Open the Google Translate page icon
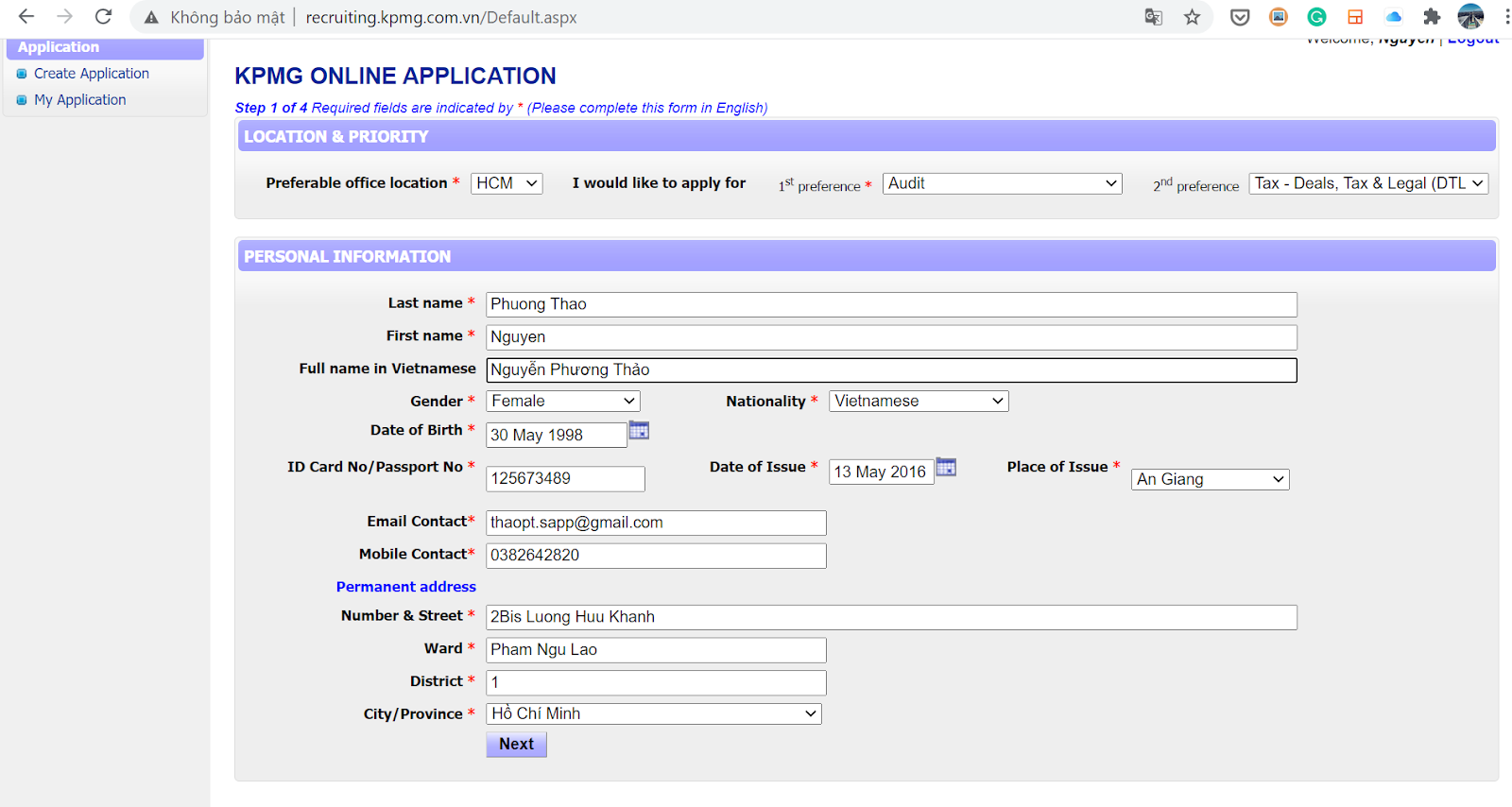The image size is (1512, 807). pyautogui.click(x=1153, y=17)
